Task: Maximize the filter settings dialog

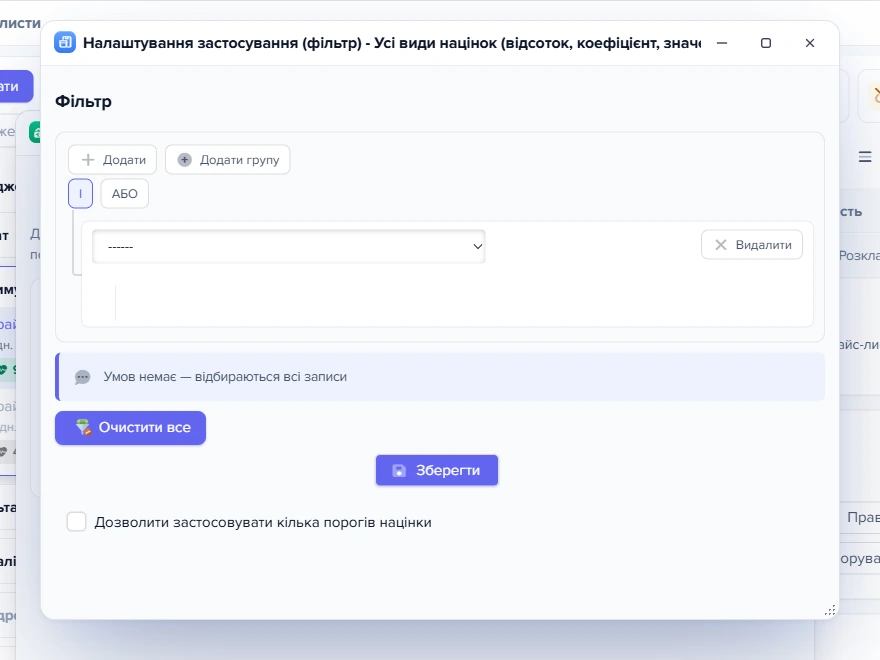Action: 766,43
